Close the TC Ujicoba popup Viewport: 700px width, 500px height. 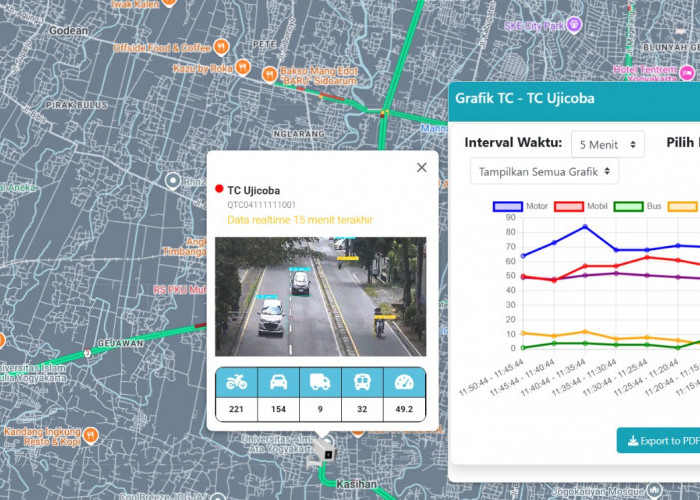[x=421, y=168]
